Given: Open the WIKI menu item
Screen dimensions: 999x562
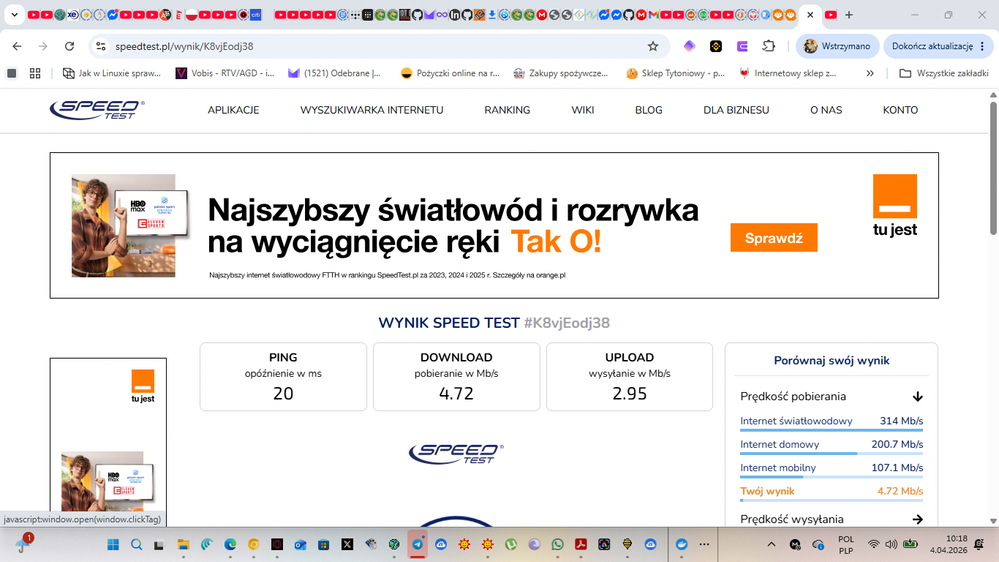Looking at the screenshot, I should pos(582,110).
